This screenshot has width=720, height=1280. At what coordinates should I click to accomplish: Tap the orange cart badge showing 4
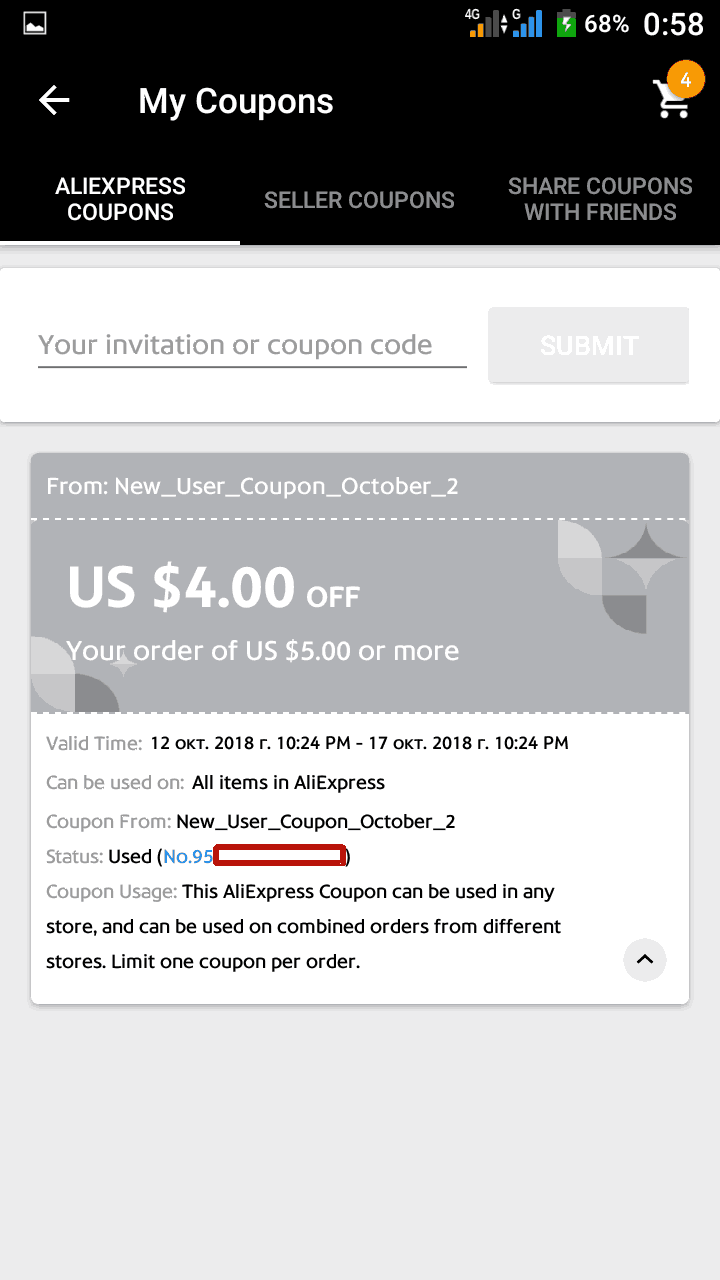[x=685, y=80]
